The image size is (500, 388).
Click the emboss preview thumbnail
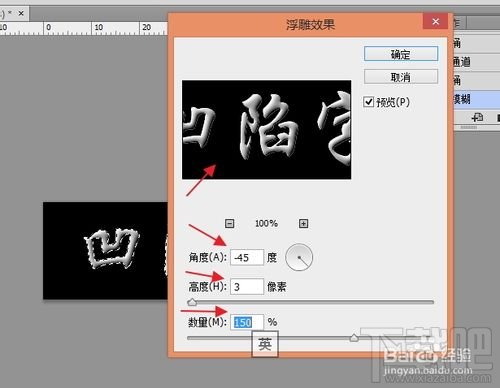point(266,129)
